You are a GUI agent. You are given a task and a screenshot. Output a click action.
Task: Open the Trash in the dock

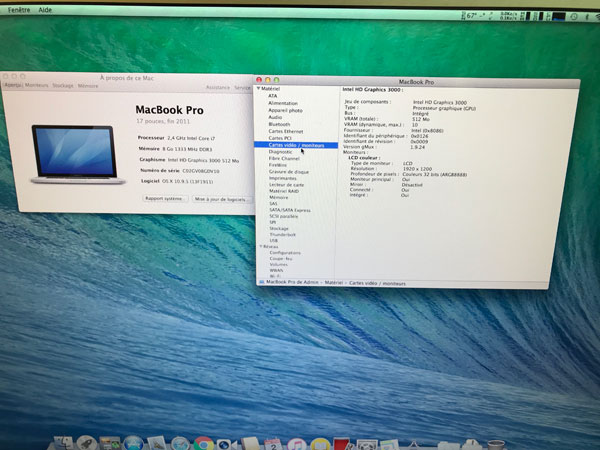tap(496, 445)
